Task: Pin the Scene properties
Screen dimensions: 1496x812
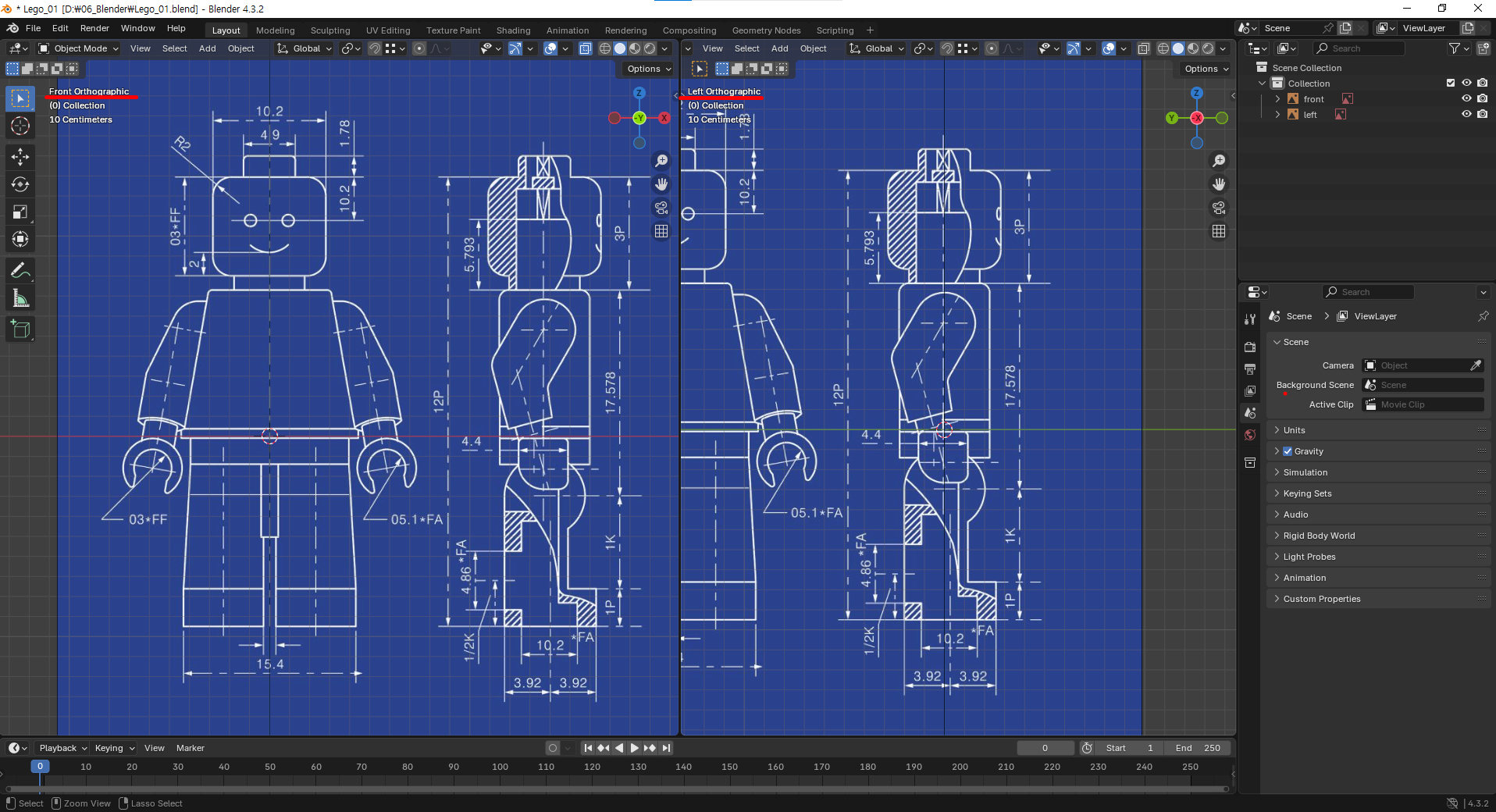Action: 1482,316
